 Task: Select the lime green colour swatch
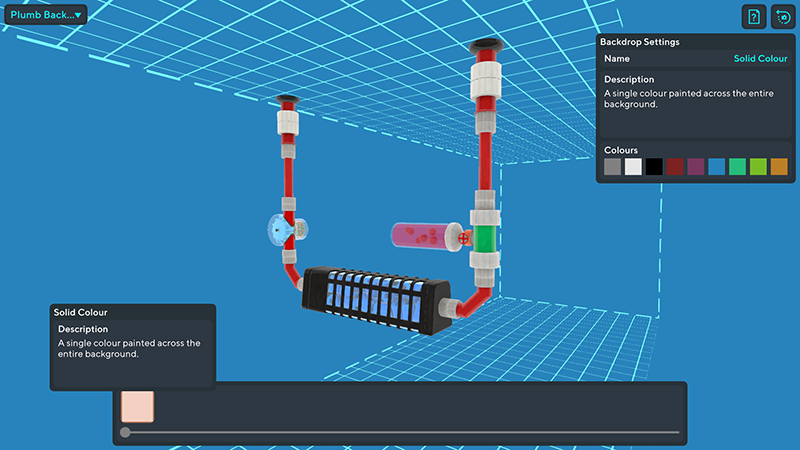pyautogui.click(x=758, y=167)
